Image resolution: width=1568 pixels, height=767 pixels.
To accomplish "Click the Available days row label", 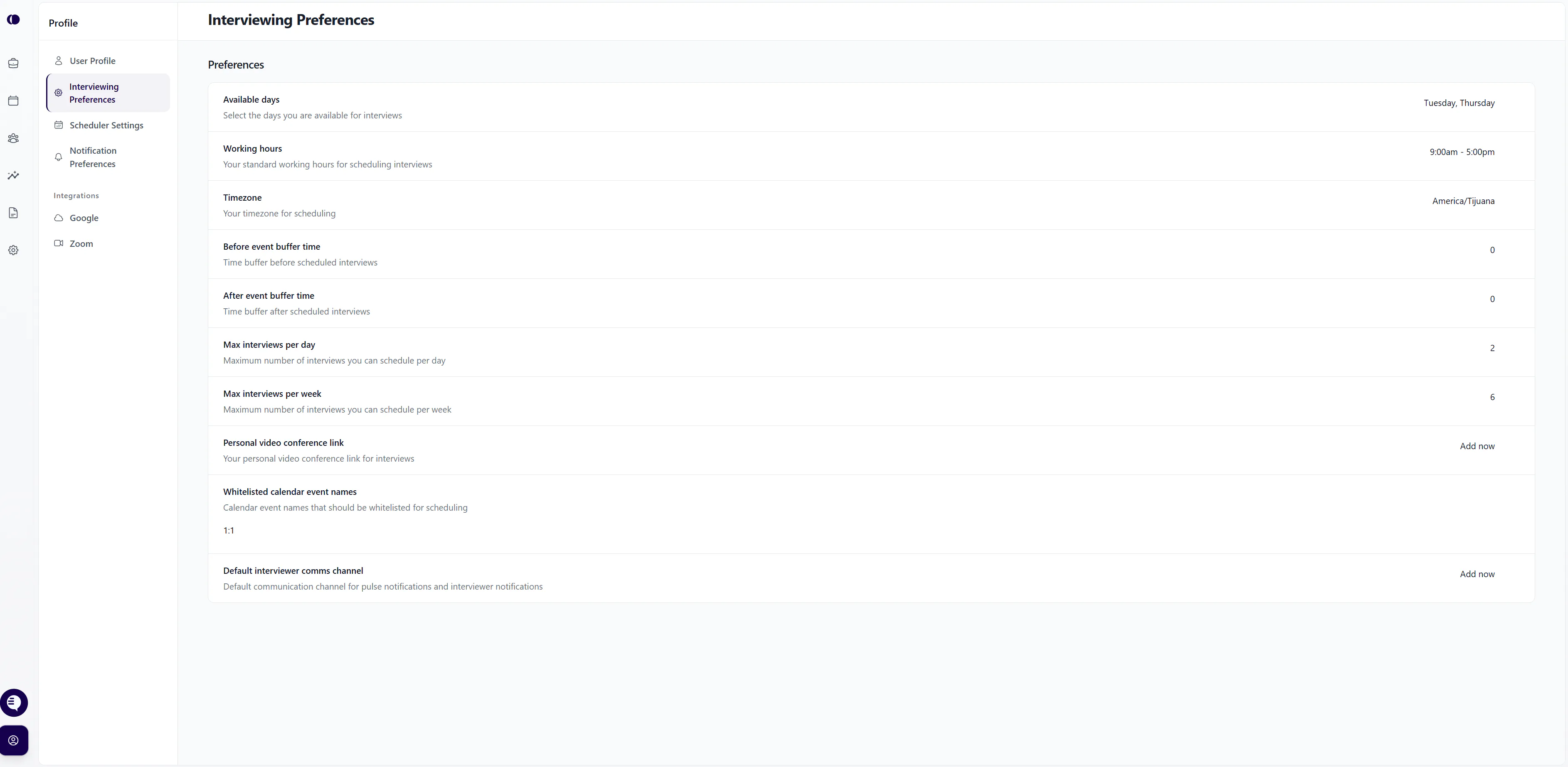I will [x=251, y=100].
